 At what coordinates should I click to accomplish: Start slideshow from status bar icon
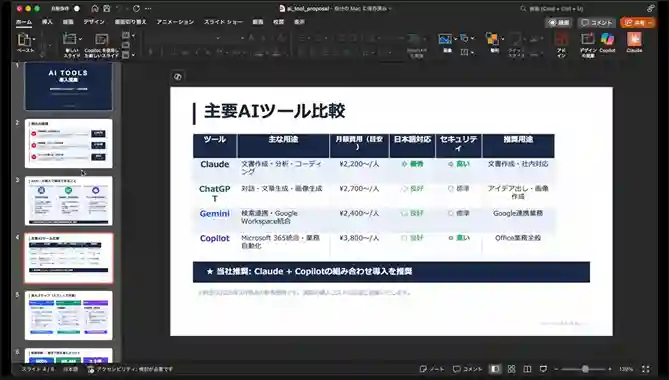543,369
